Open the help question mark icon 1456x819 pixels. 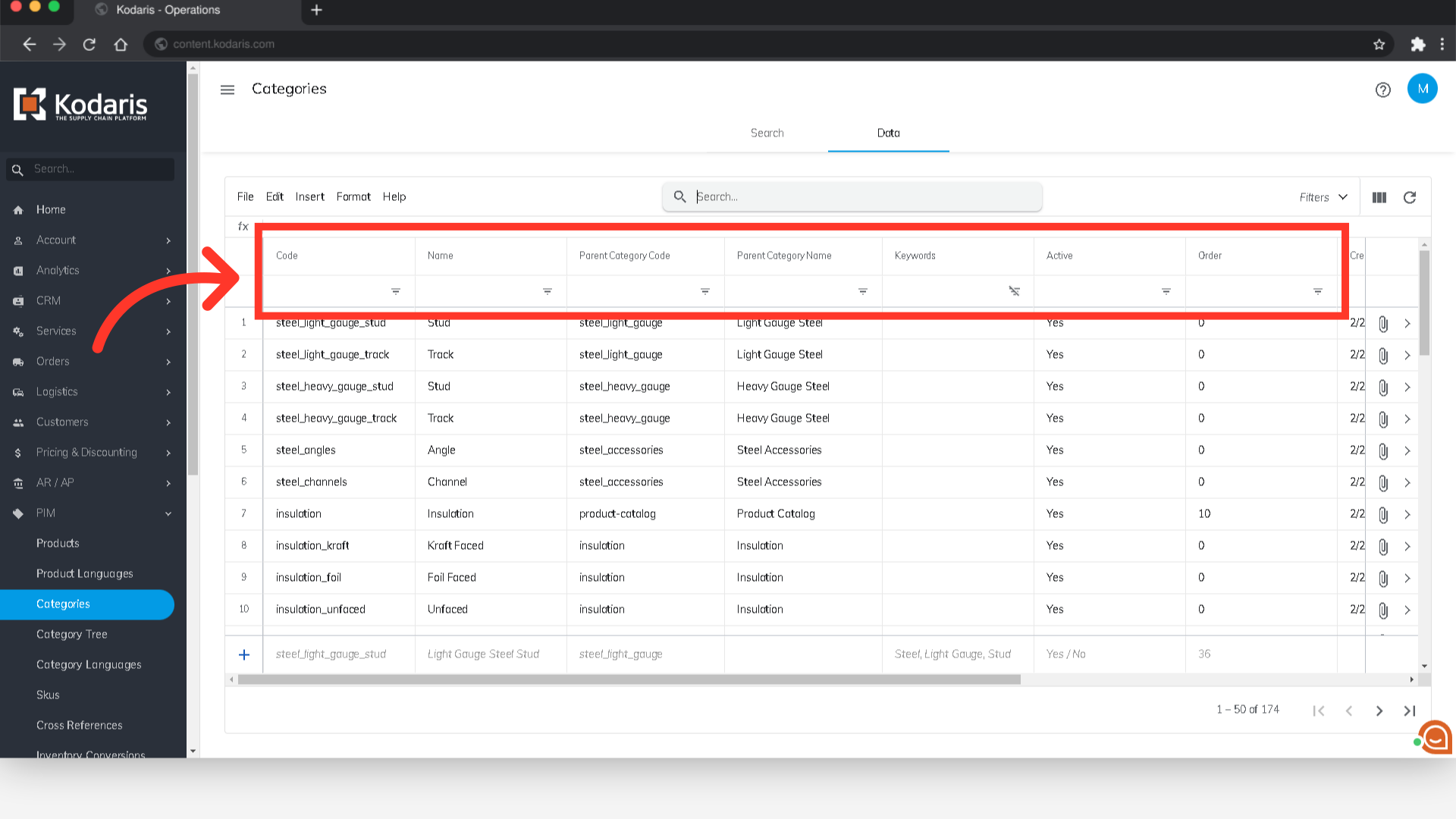1382,90
